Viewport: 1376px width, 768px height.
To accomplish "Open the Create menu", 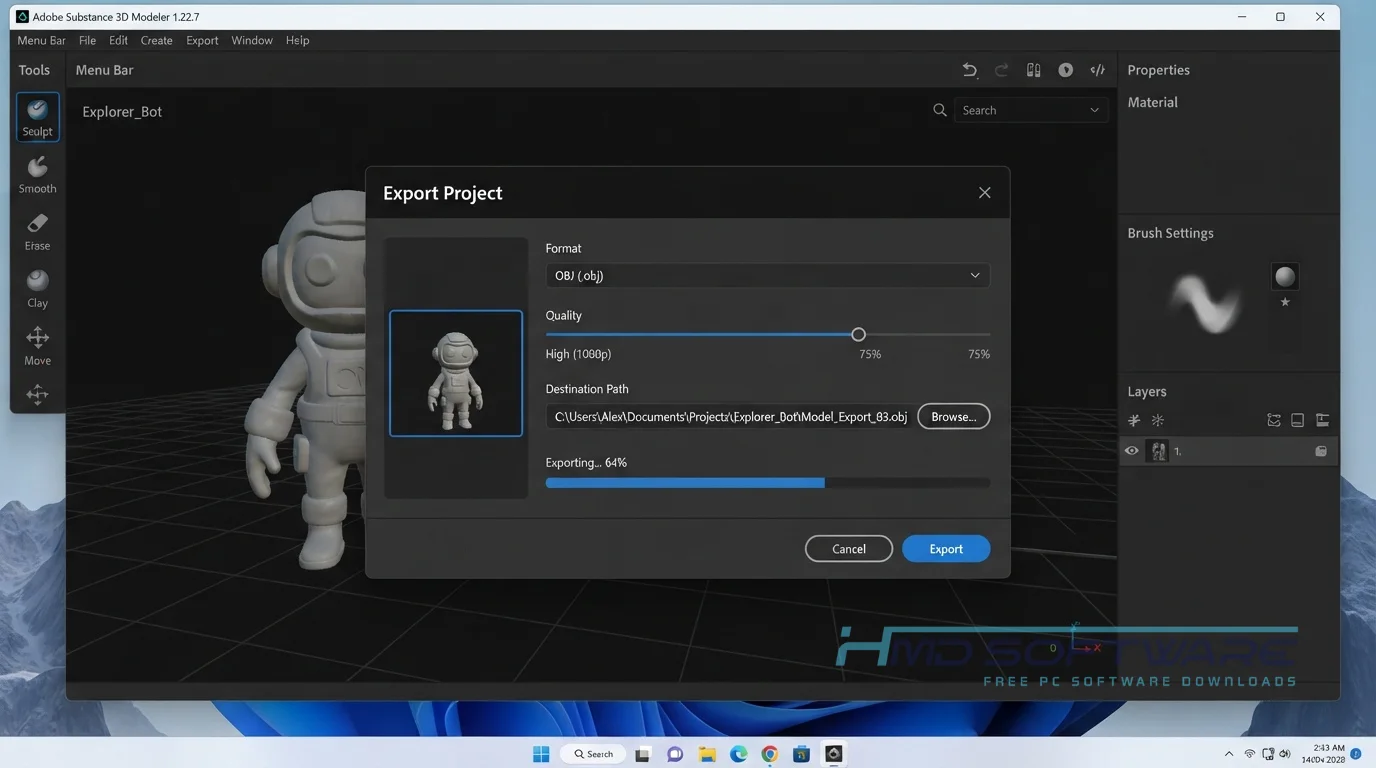I will click(x=157, y=40).
